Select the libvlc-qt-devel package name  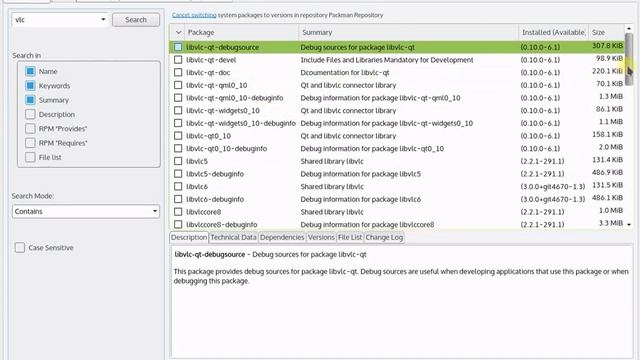pos(211,60)
